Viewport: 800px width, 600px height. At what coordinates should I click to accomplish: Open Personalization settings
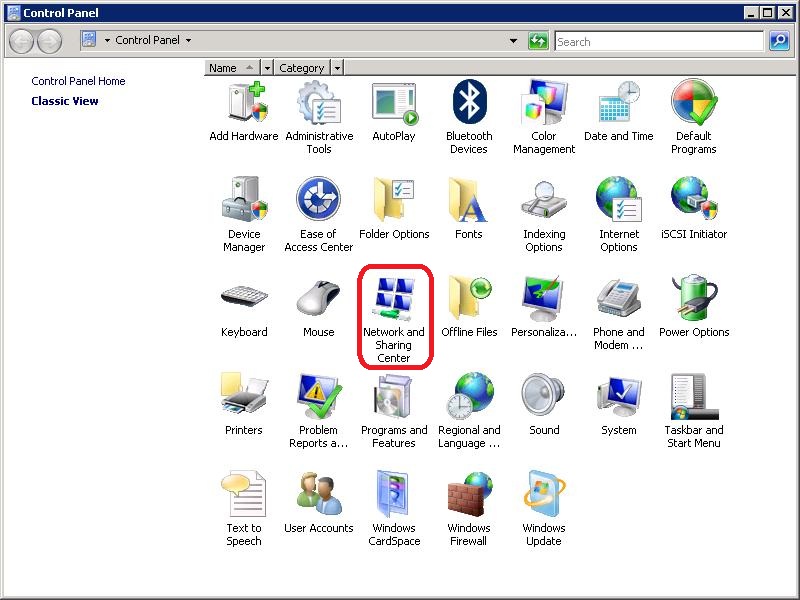click(544, 307)
